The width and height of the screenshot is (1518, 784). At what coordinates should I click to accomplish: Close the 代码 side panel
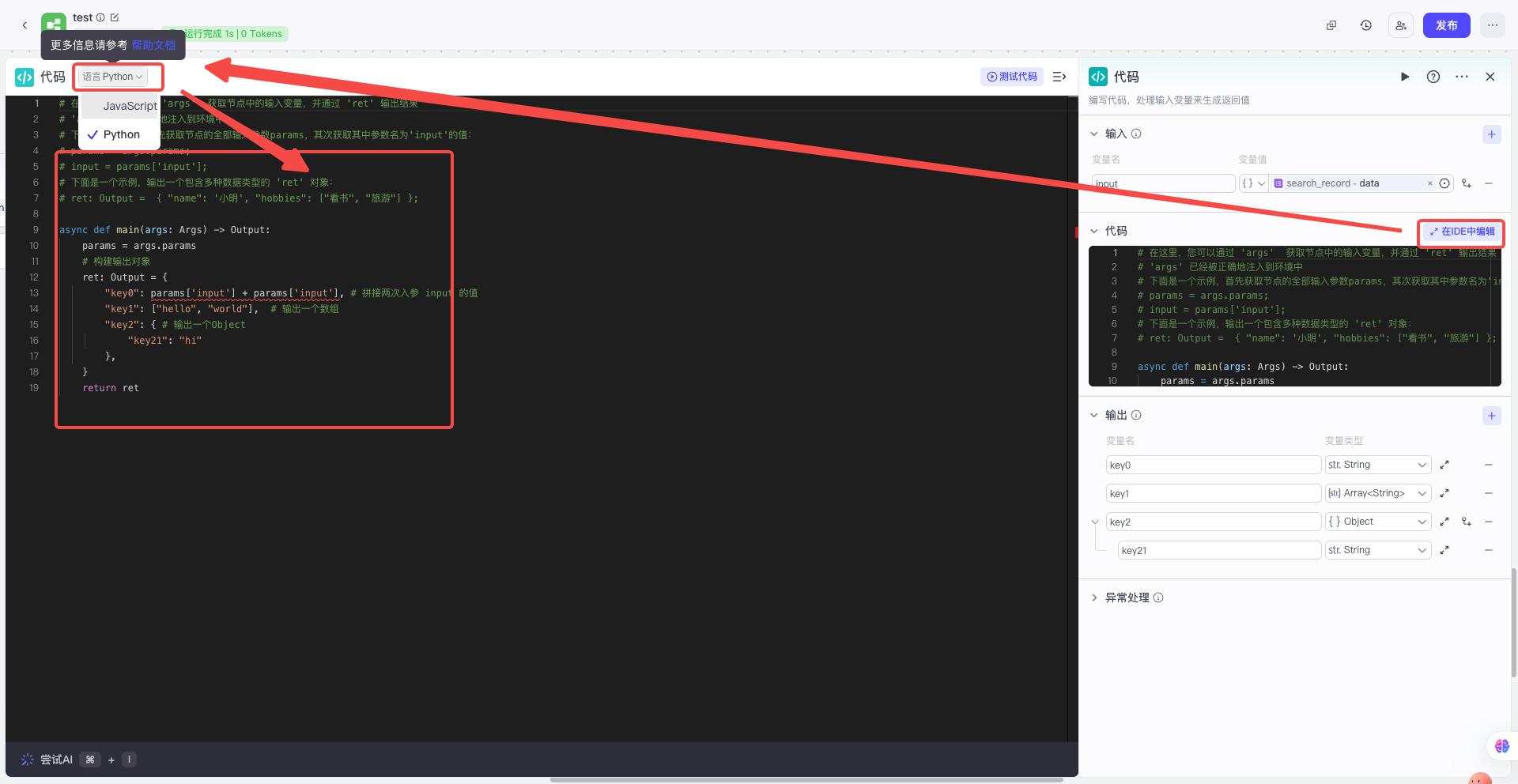pyautogui.click(x=1490, y=77)
